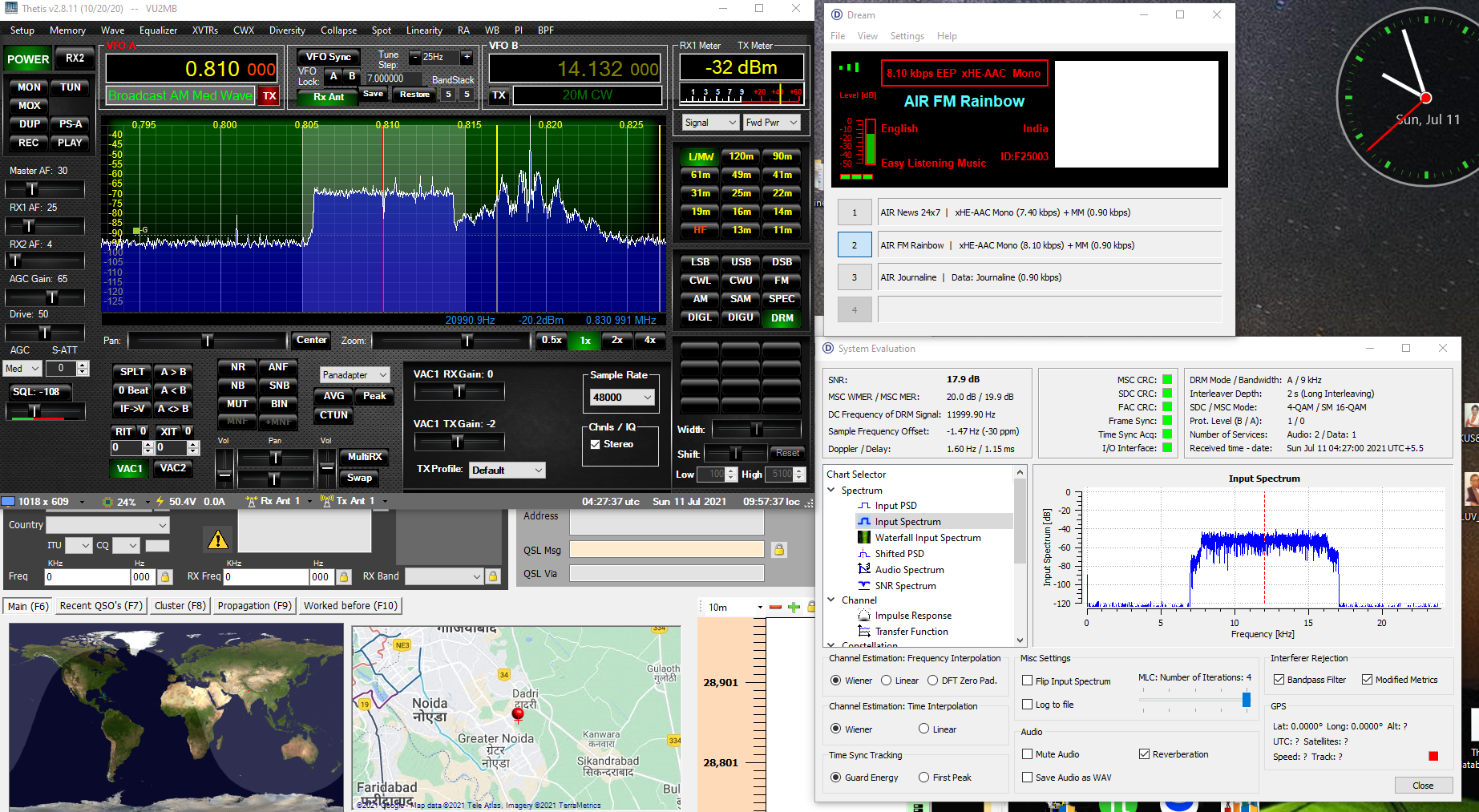Click the MLC Number of Iterations slider
The image size is (1479, 812).
pyautogui.click(x=1246, y=700)
